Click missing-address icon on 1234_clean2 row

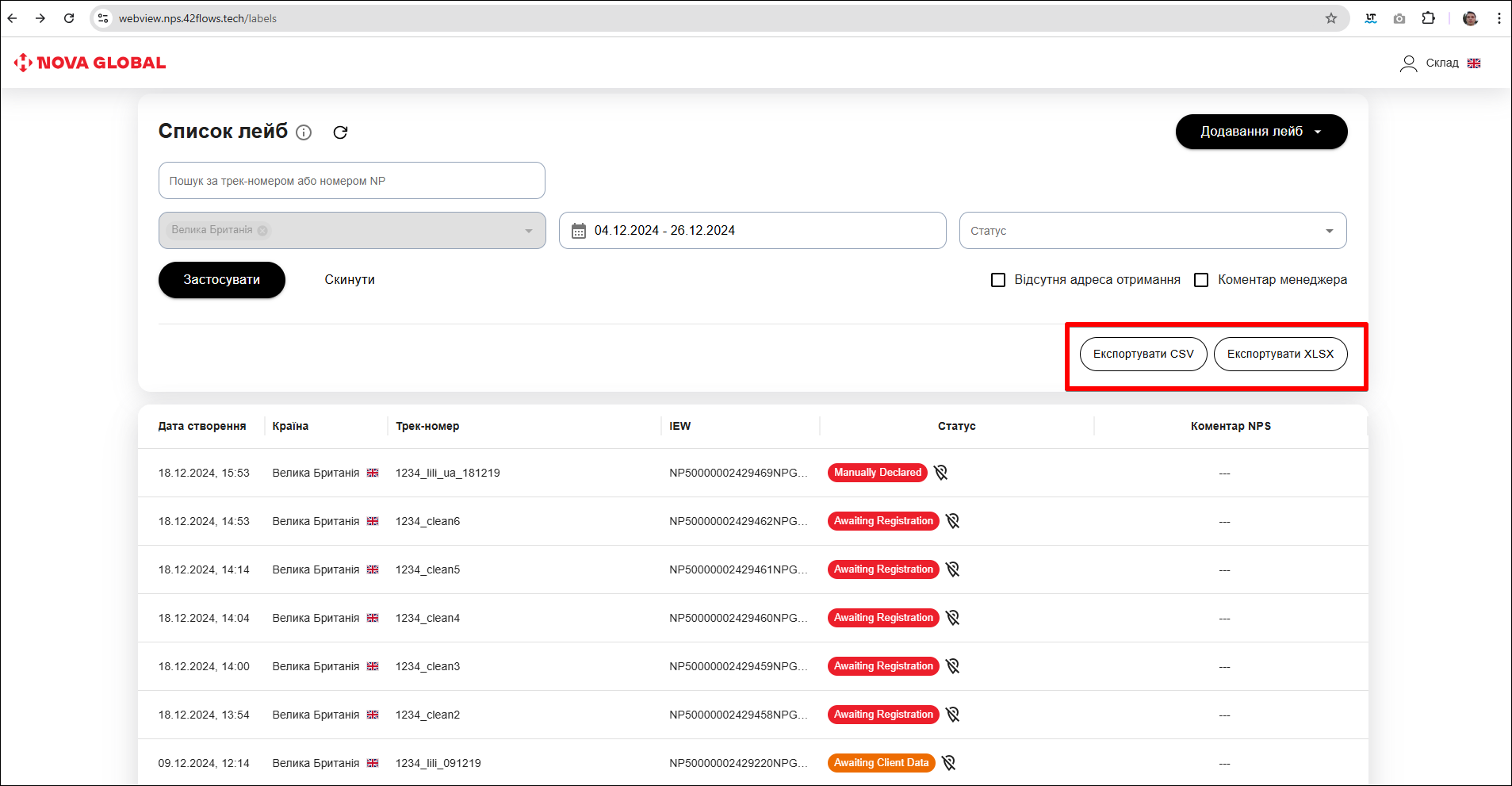pos(952,715)
